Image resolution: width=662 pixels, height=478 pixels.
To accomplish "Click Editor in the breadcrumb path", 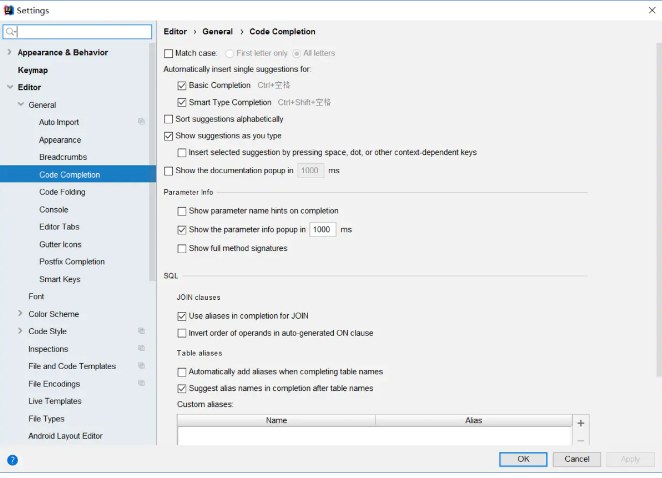I will point(175,32).
